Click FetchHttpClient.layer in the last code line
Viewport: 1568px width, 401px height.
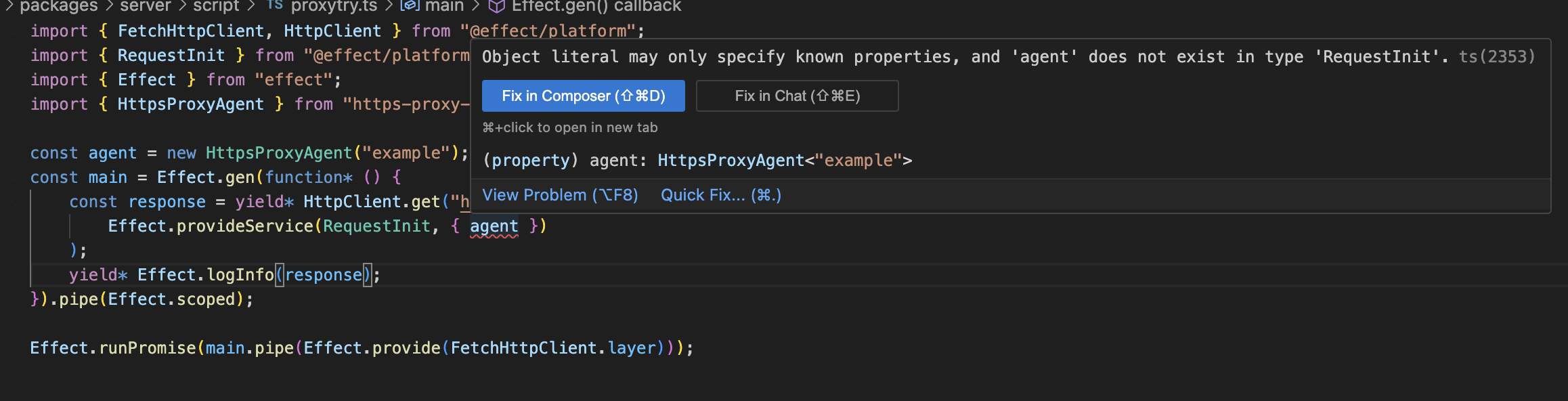(x=553, y=348)
